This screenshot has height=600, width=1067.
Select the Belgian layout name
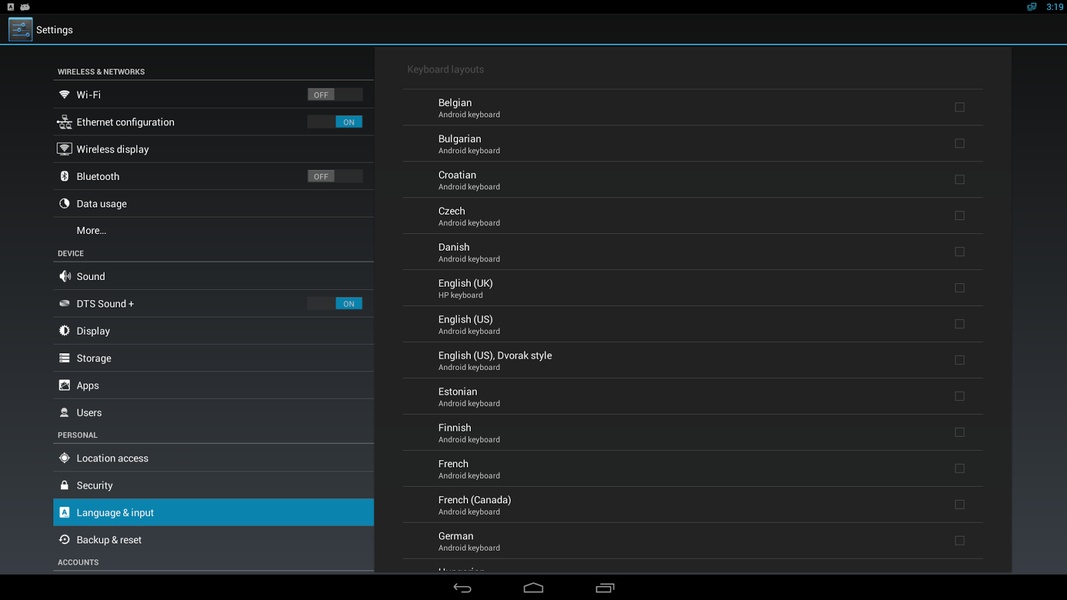[455, 103]
